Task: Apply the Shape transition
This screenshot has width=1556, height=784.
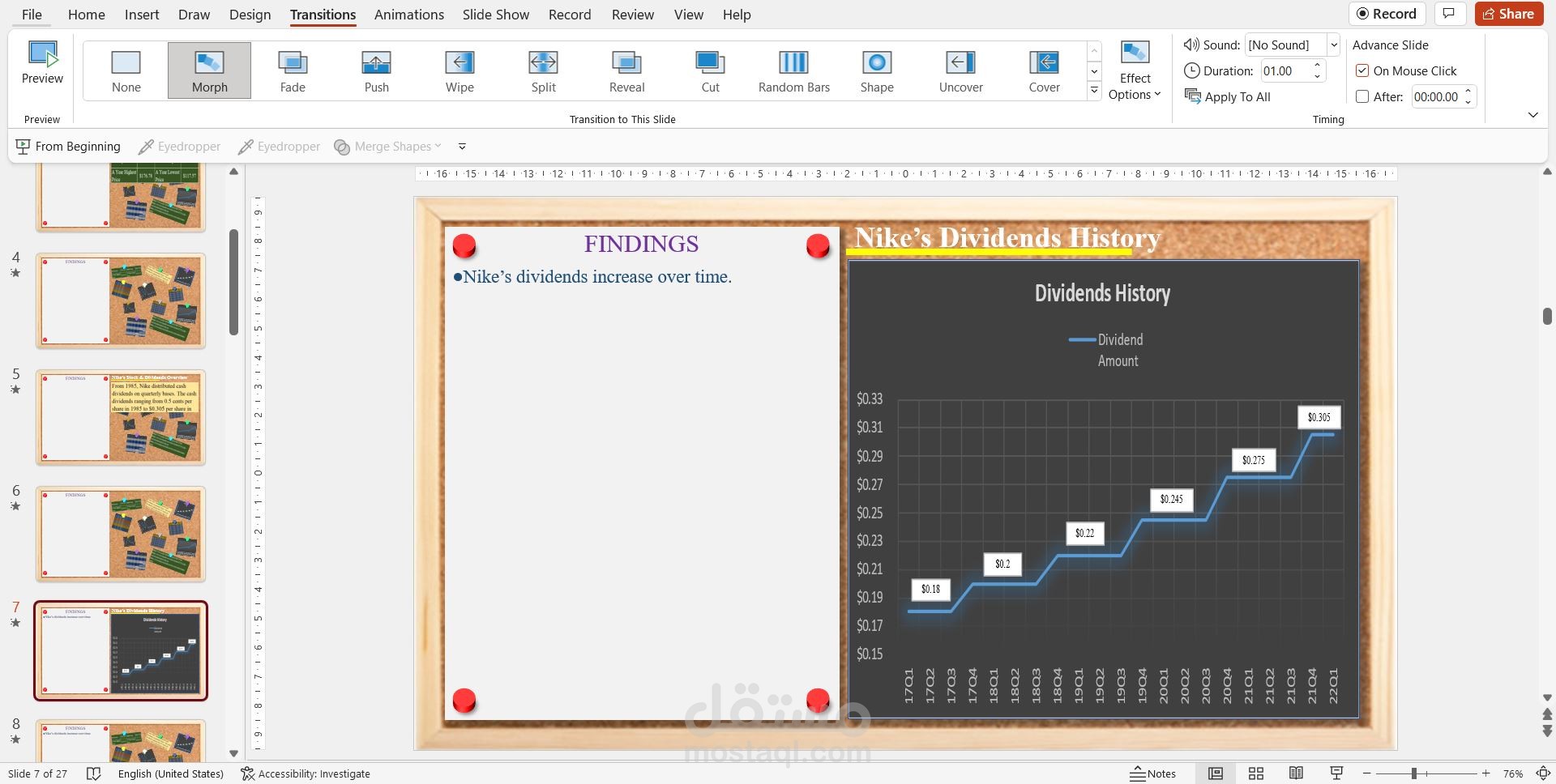Action: [x=877, y=71]
